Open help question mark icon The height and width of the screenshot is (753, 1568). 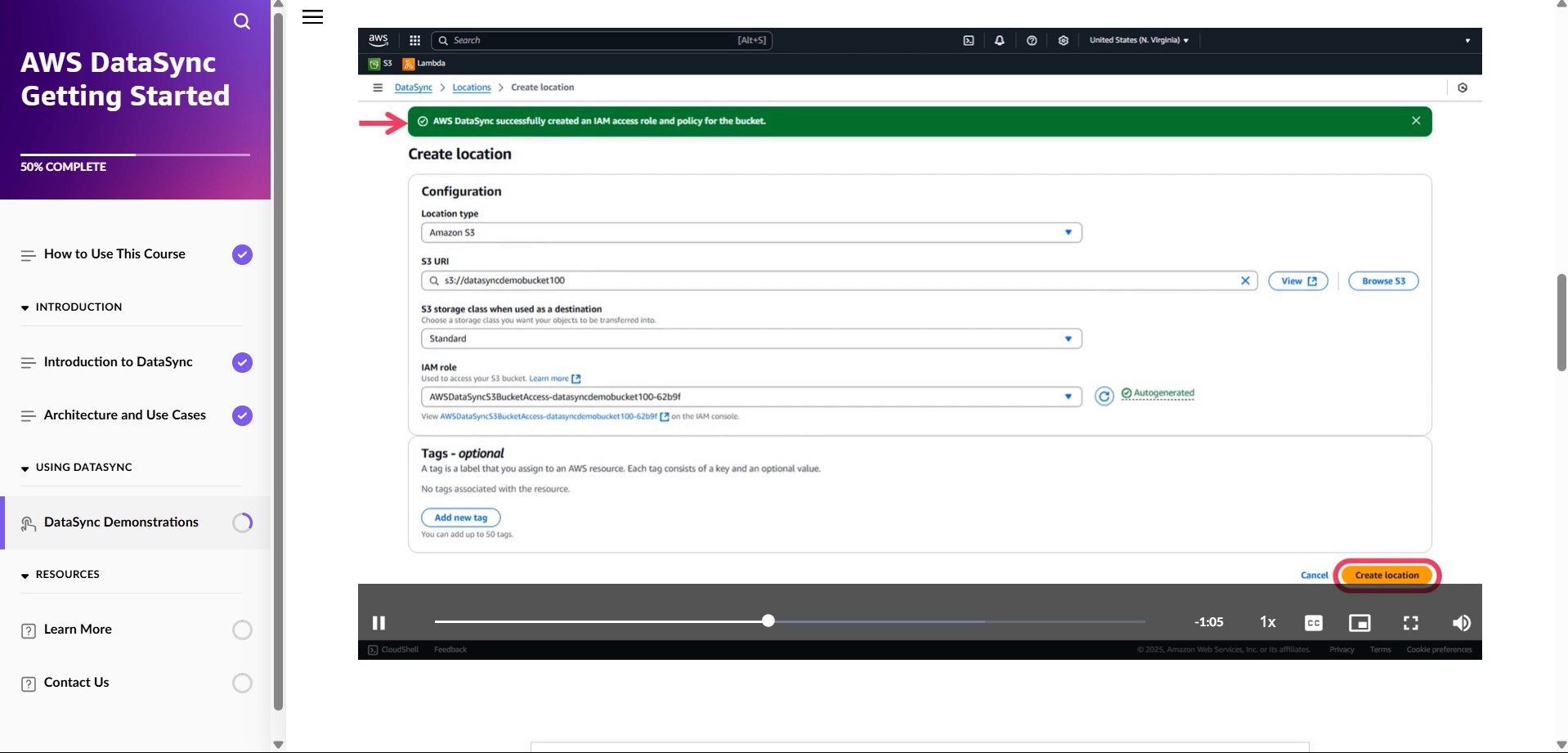coord(1032,40)
